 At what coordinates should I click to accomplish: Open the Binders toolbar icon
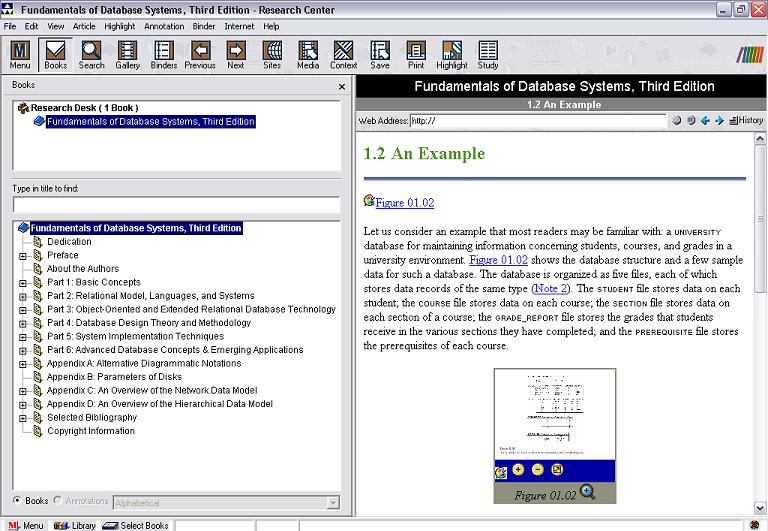click(x=164, y=54)
